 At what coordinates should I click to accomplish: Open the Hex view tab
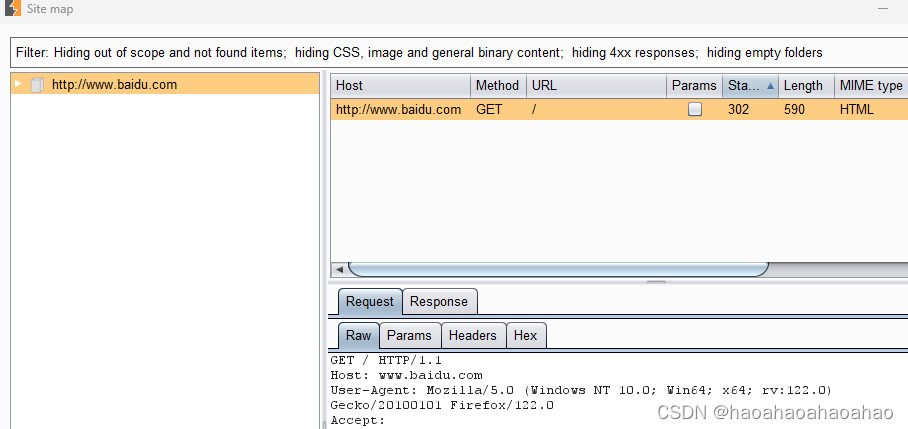tap(525, 335)
